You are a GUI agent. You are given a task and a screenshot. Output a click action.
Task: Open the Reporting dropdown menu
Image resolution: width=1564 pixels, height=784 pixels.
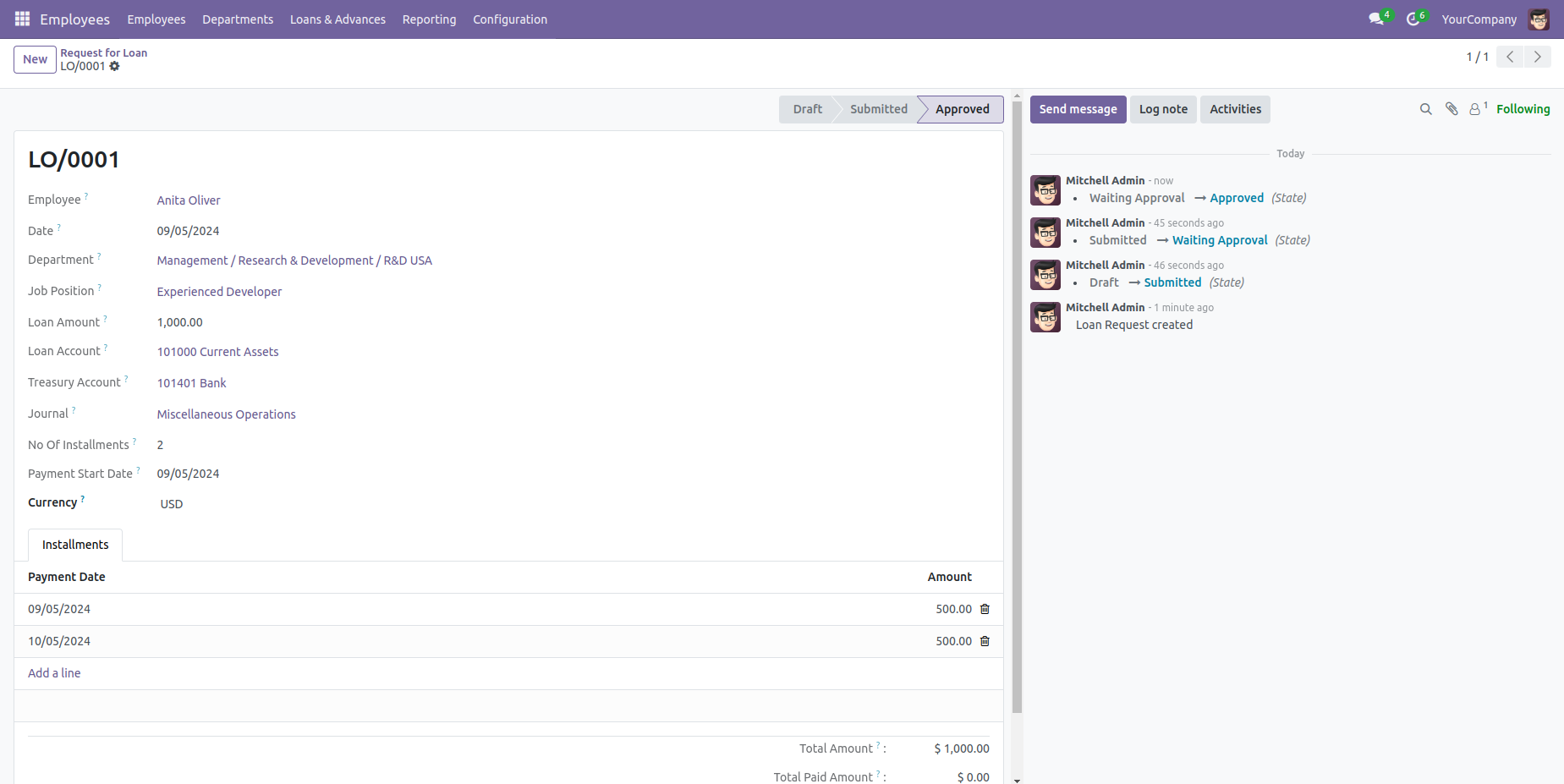429,19
